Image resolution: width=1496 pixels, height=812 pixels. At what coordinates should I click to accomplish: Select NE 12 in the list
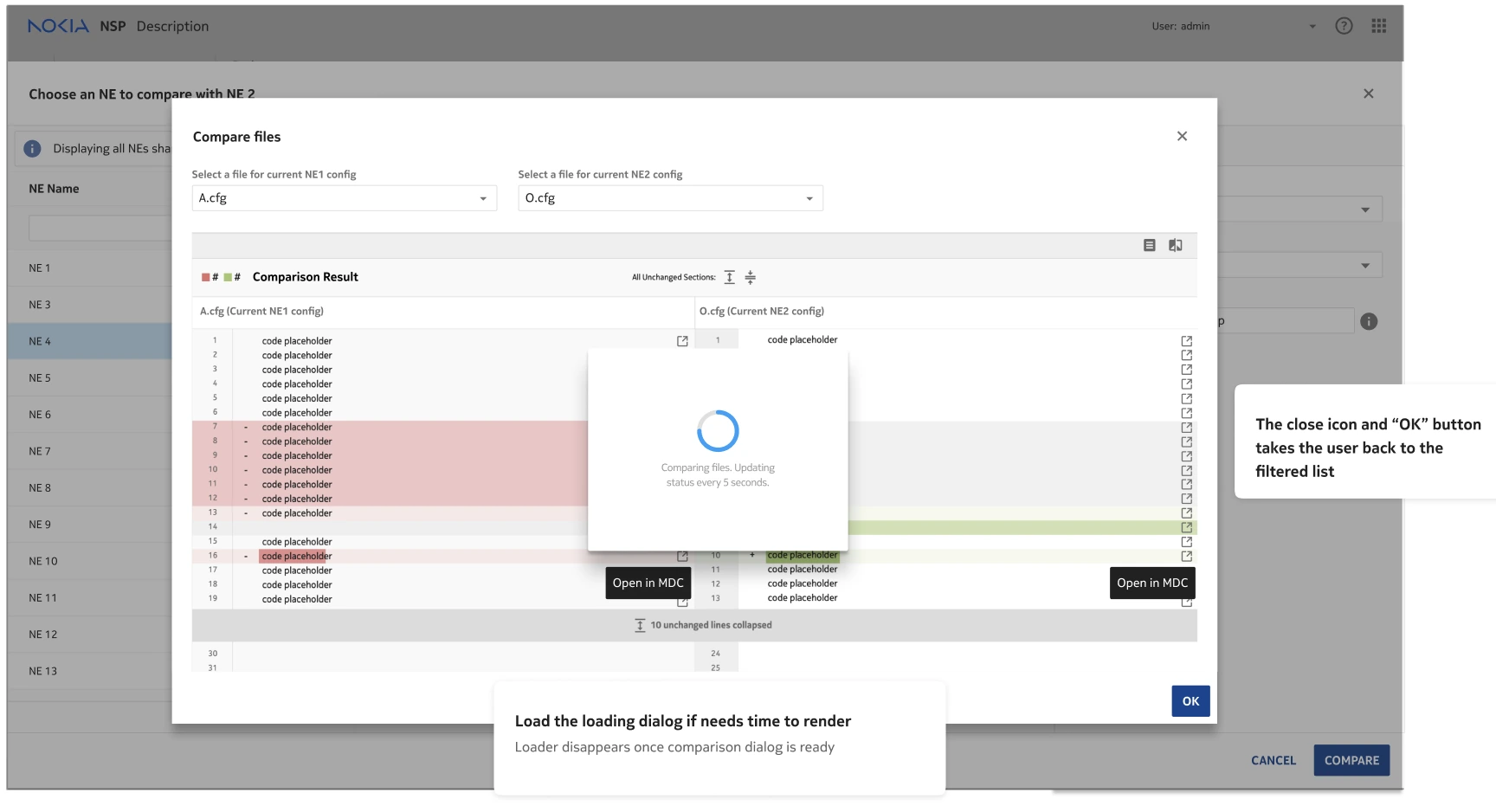90,635
